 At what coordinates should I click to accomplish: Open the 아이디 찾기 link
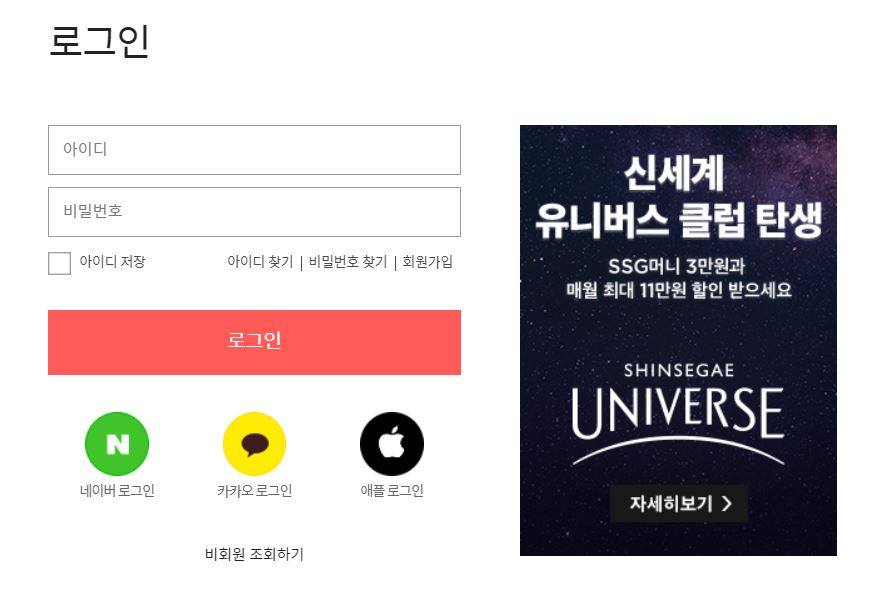coord(260,262)
